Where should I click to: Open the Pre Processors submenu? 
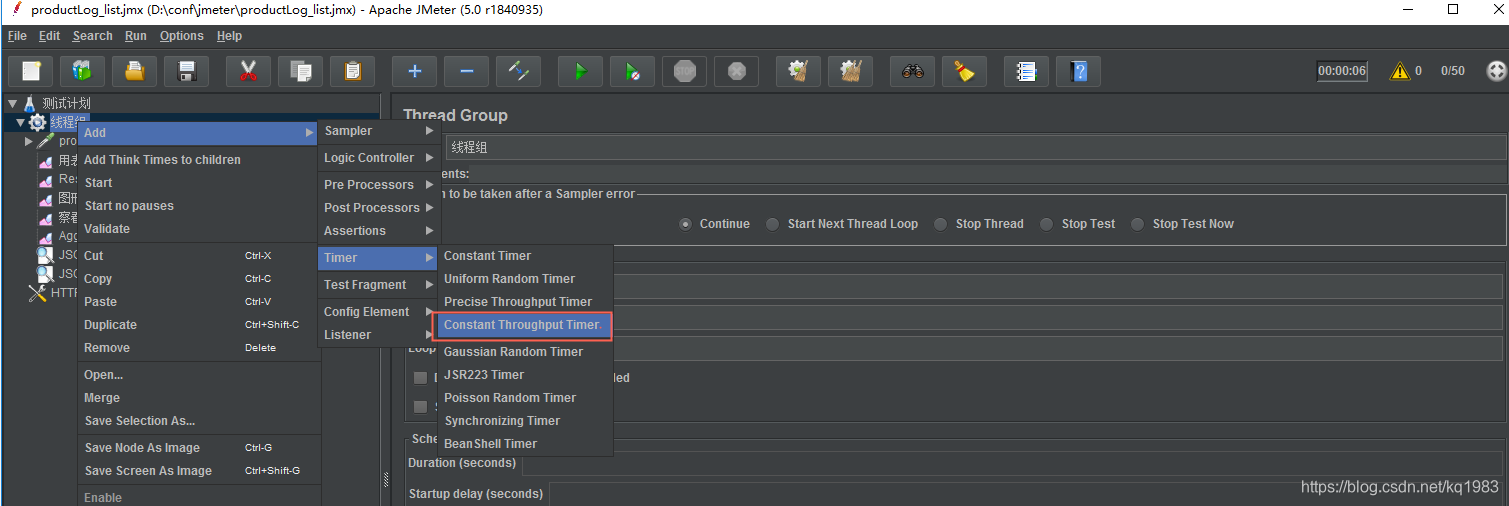(379, 185)
